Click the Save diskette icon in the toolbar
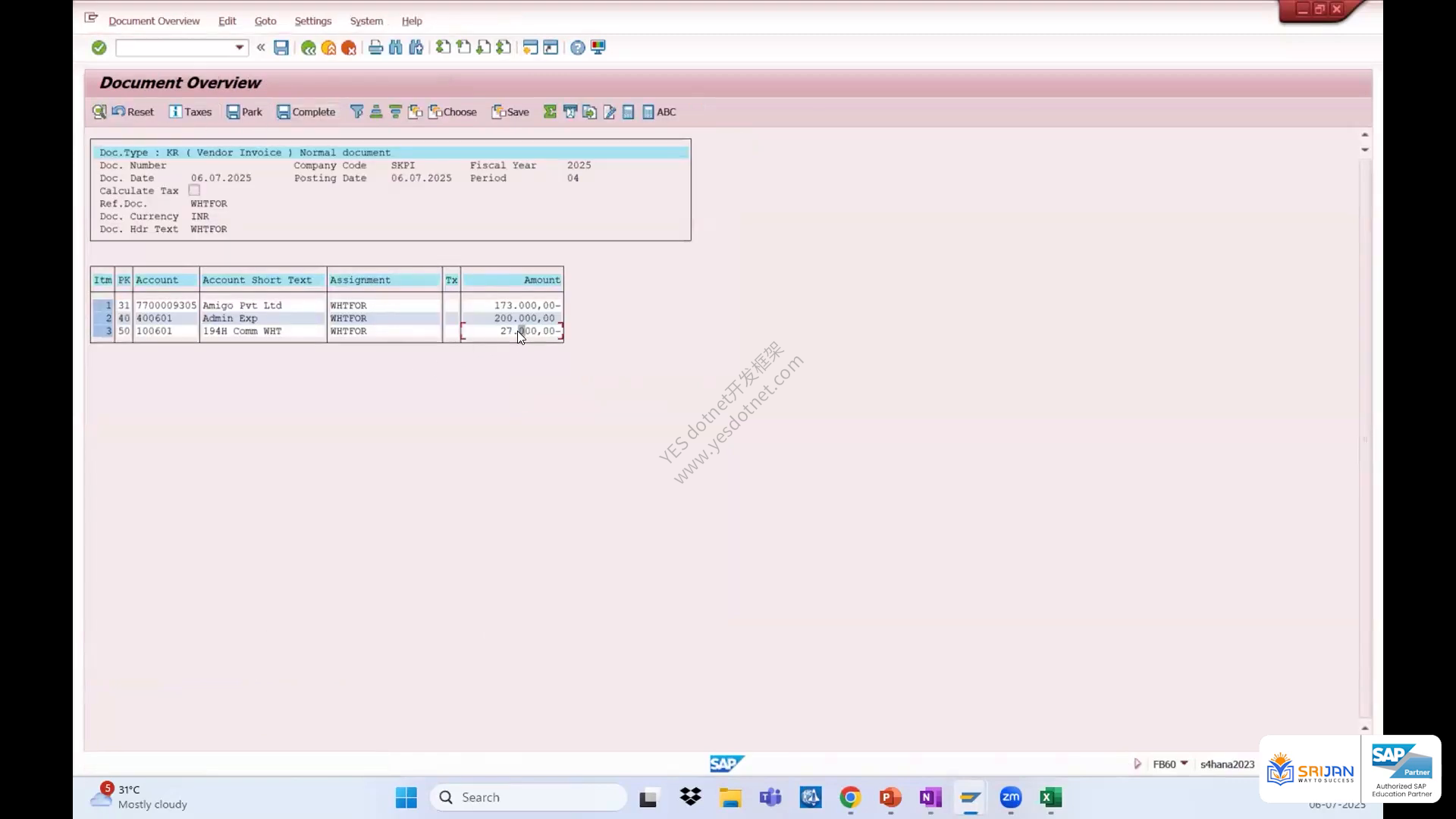1456x819 pixels. [281, 48]
